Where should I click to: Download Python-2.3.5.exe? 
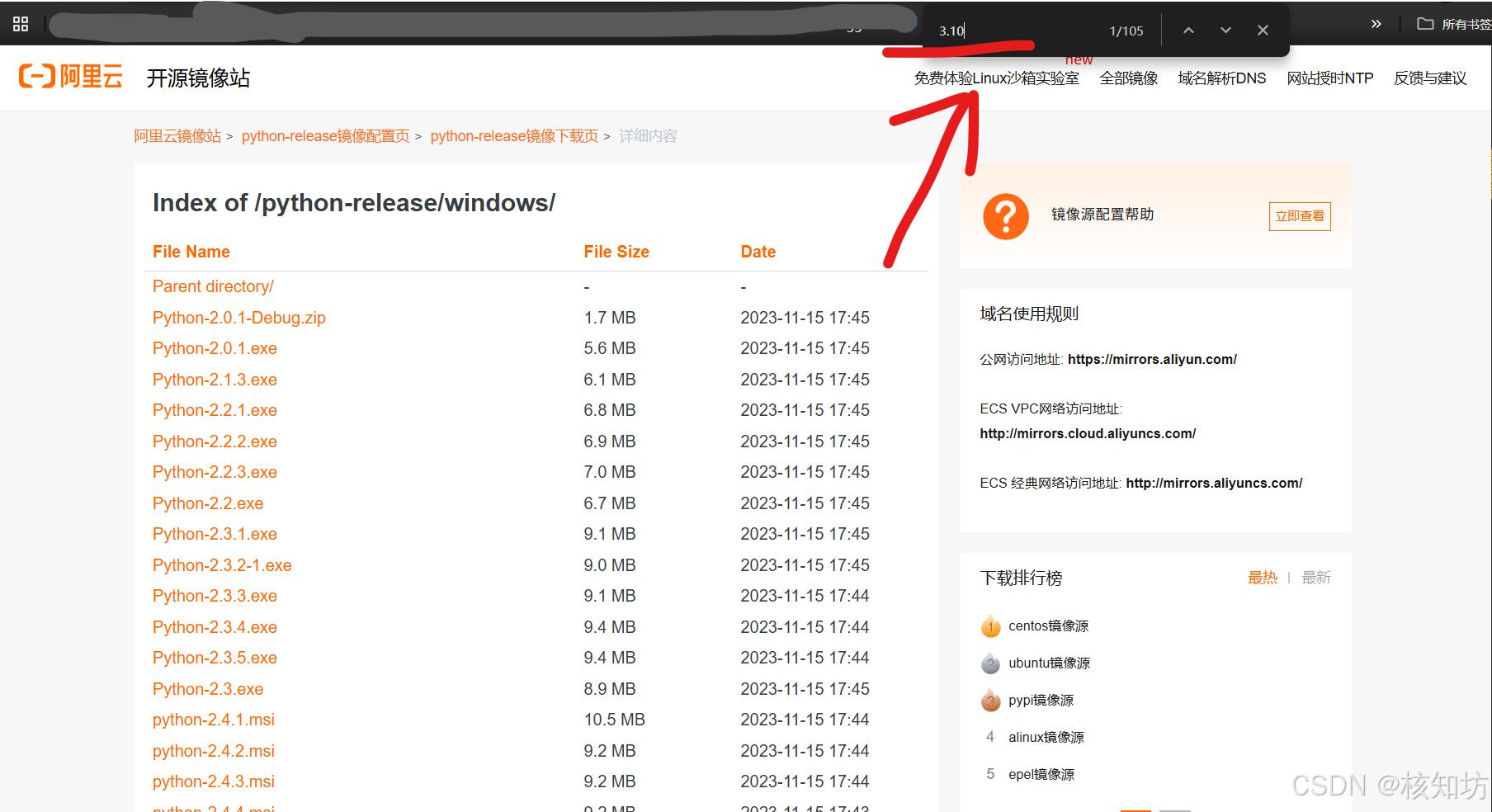[215, 658]
